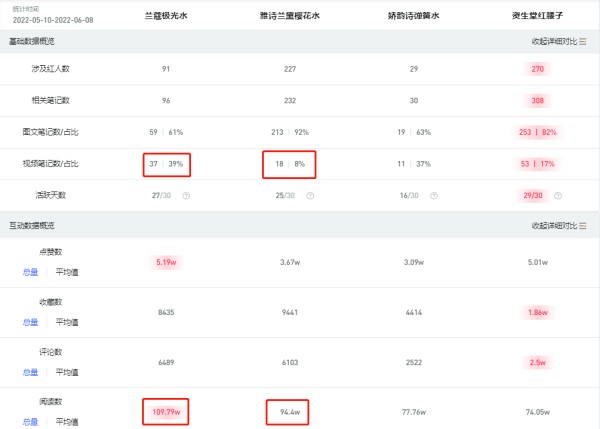Switch 收藏数 to 平均值
600x429 pixels.
pos(67,322)
